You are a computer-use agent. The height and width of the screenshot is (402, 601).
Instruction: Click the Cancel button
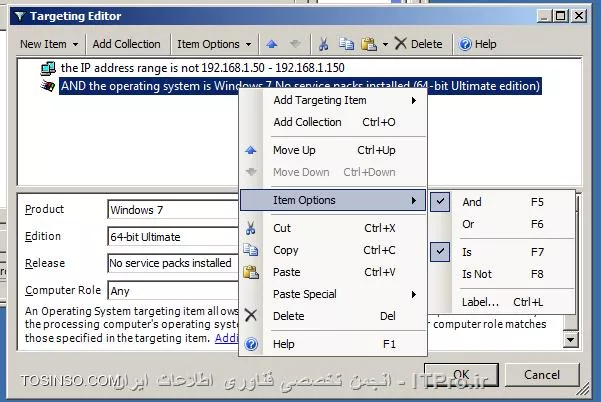[x=542, y=375]
